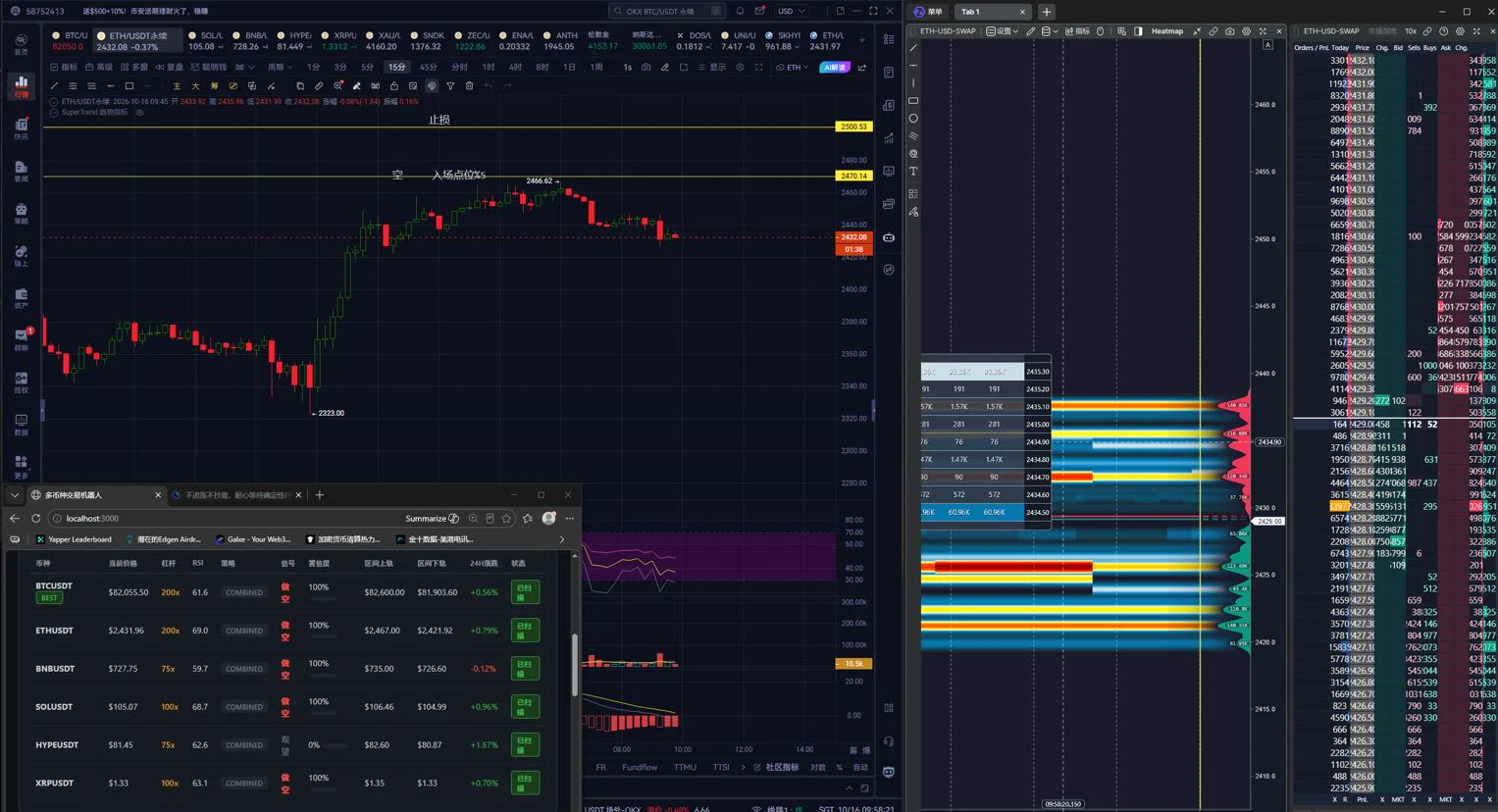Toggle the mouse icon in heatmap toolbar

1100,31
